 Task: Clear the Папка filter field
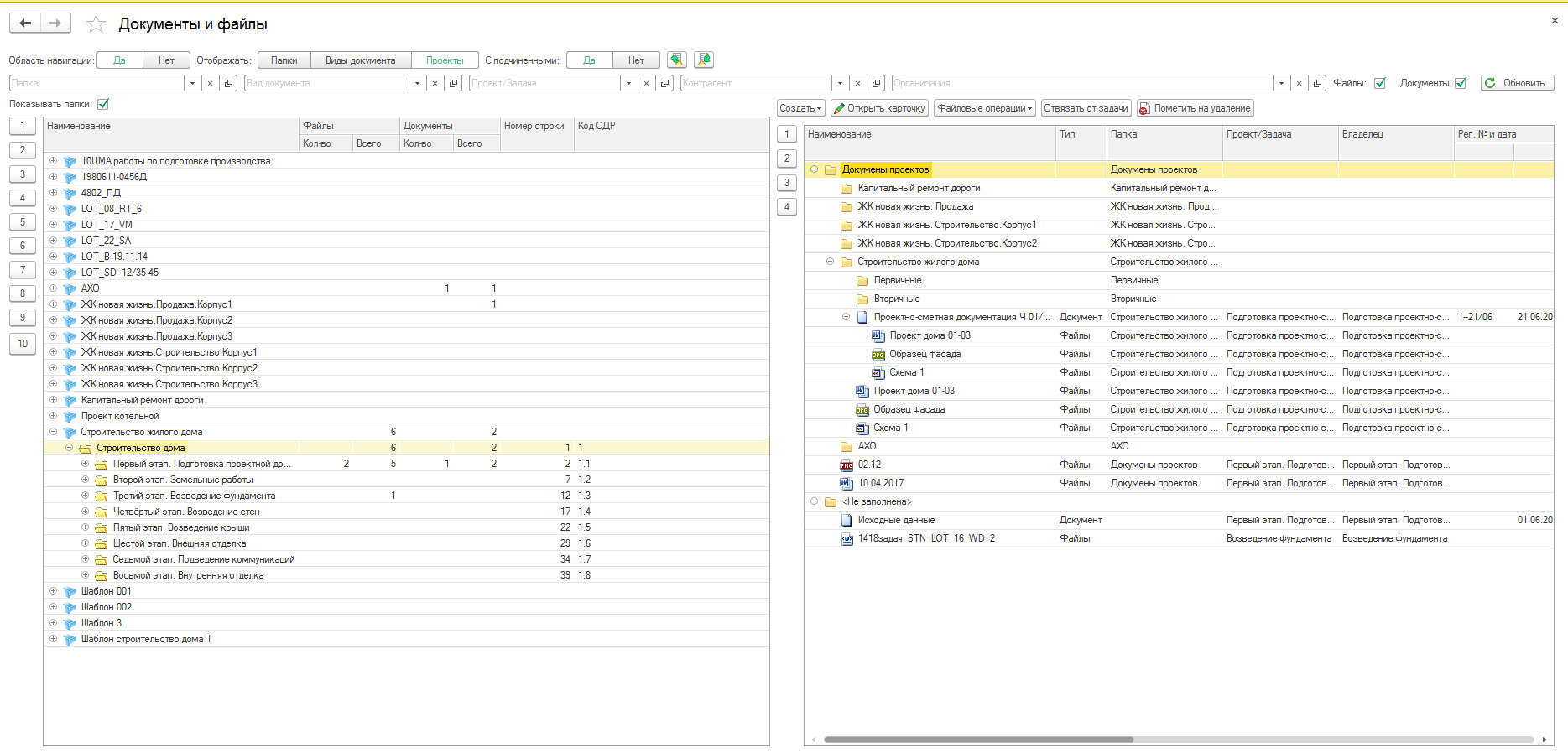point(210,83)
